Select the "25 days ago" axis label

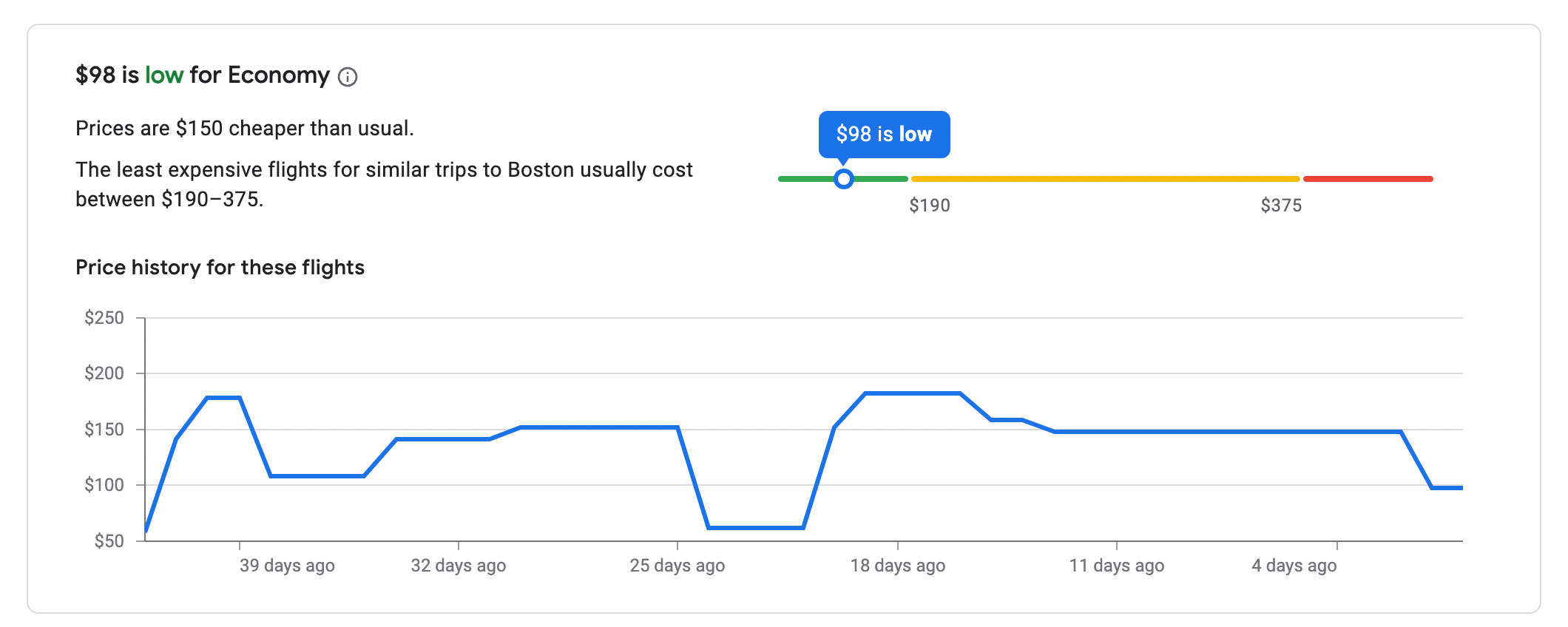pyautogui.click(x=677, y=566)
